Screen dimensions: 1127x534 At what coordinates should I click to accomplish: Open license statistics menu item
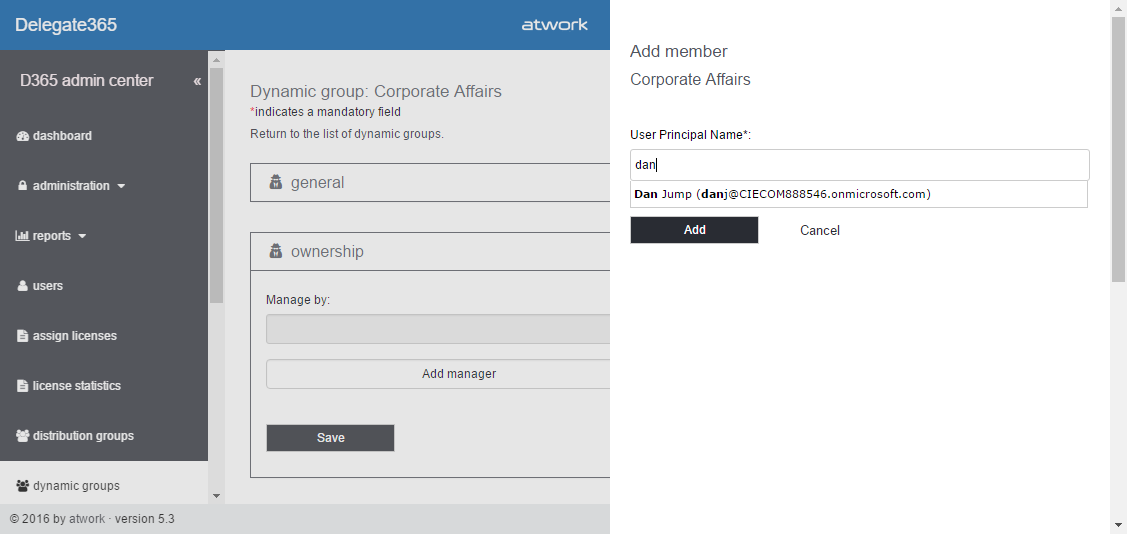[76, 386]
